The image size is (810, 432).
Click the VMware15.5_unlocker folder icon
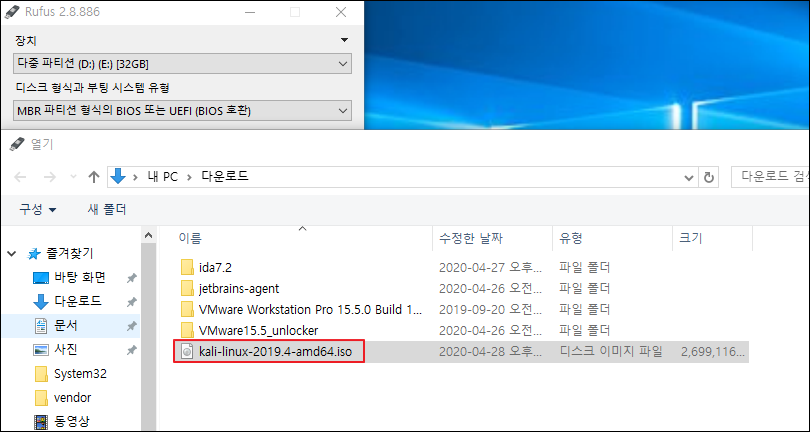[188, 330]
